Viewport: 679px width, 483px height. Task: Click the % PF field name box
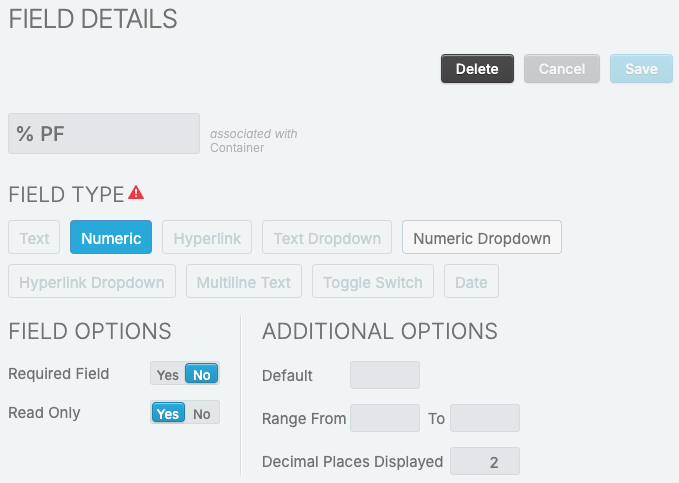click(x=104, y=134)
